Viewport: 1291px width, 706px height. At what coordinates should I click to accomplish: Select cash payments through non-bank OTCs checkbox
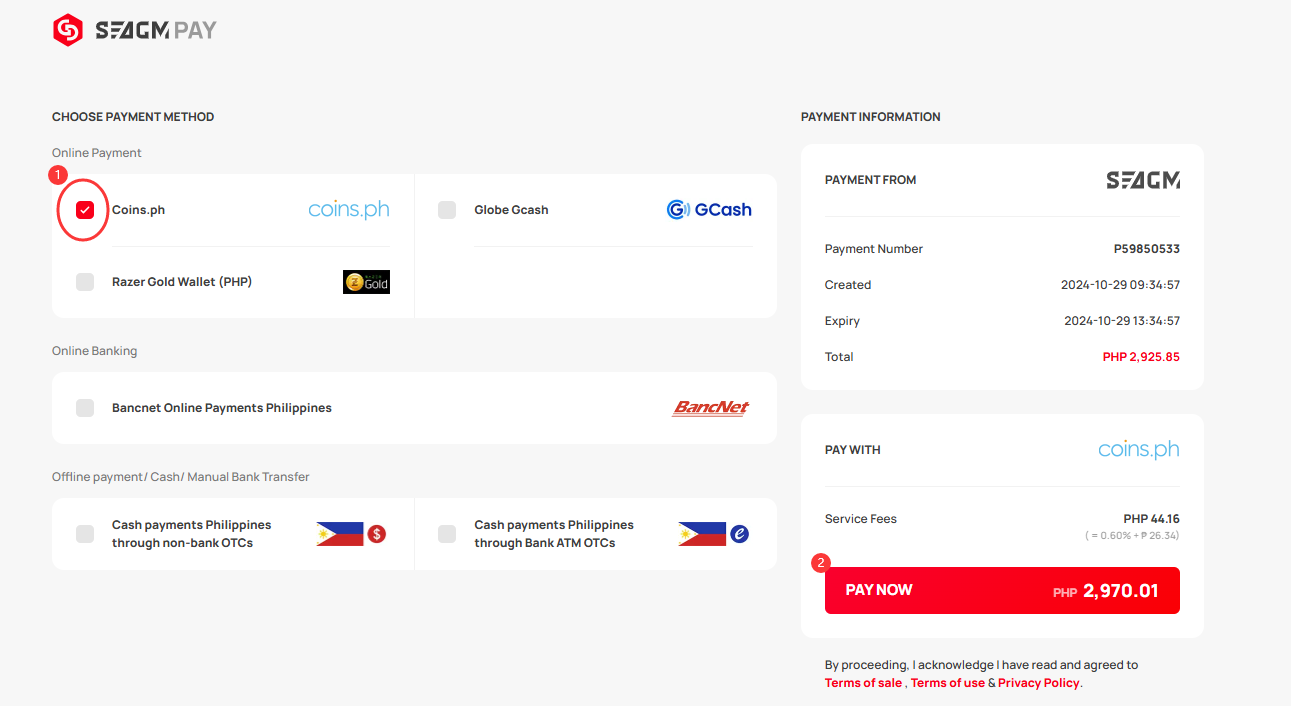tap(85, 534)
